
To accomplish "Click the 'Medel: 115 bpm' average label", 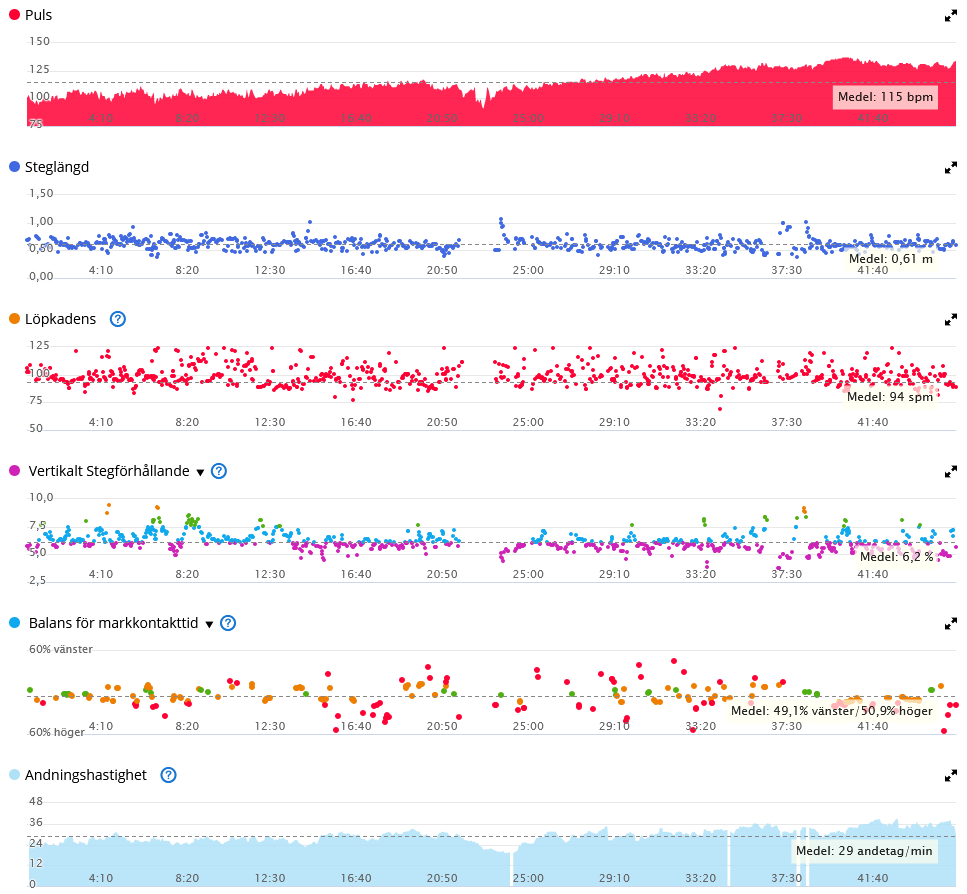I will 885,97.
